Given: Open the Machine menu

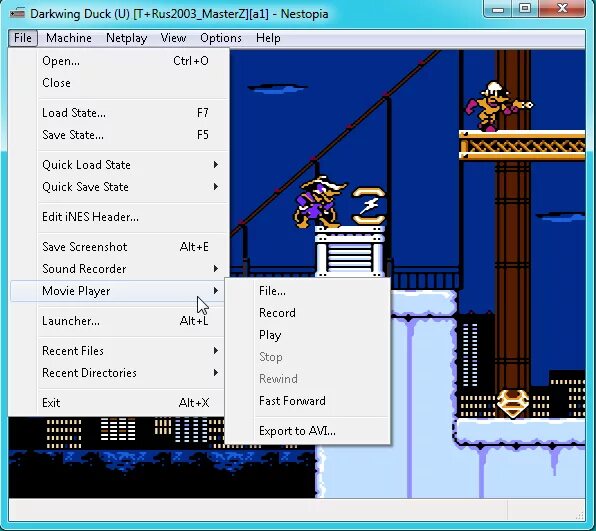Looking at the screenshot, I should click(69, 38).
